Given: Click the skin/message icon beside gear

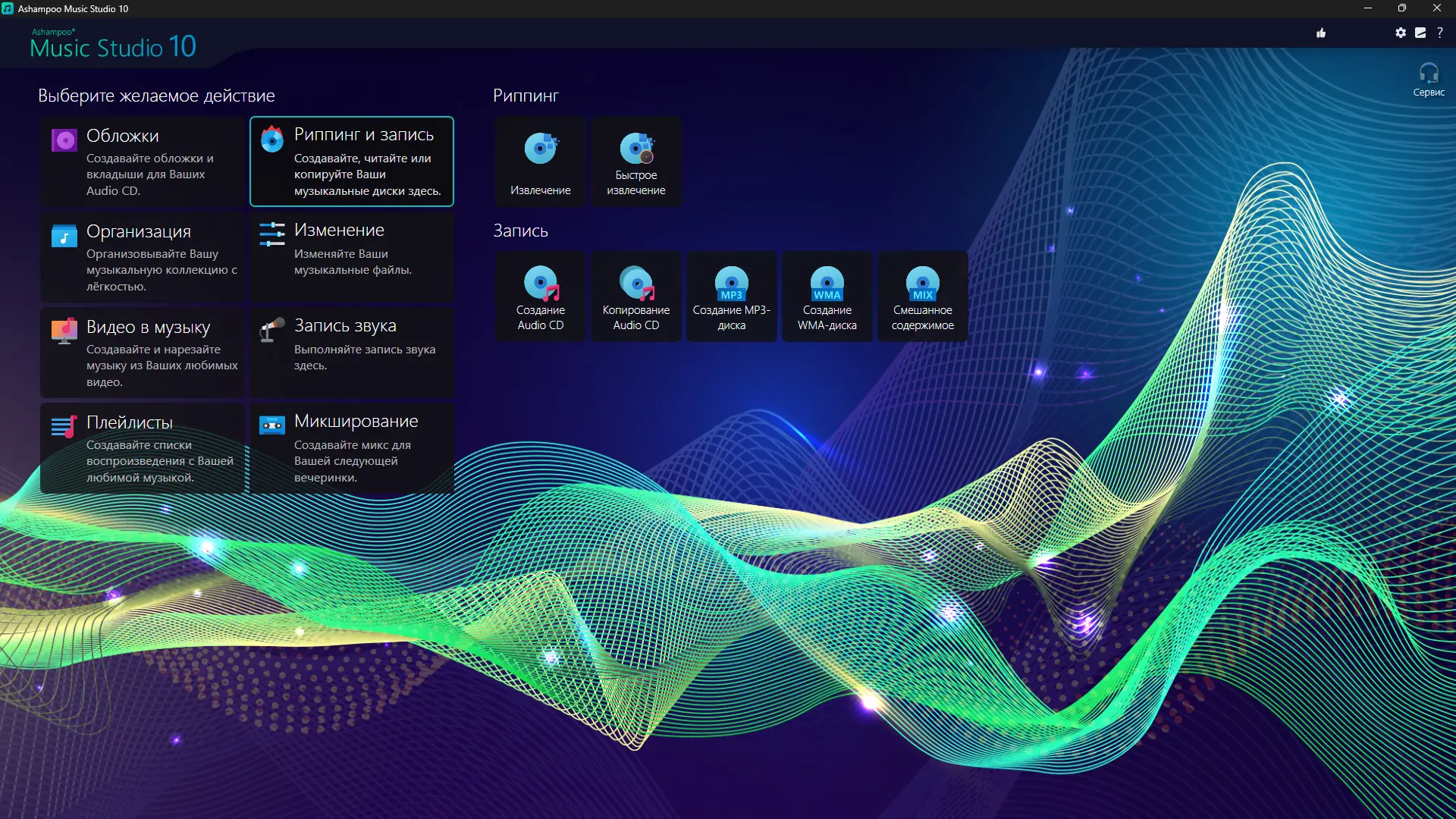Looking at the screenshot, I should click(x=1420, y=33).
